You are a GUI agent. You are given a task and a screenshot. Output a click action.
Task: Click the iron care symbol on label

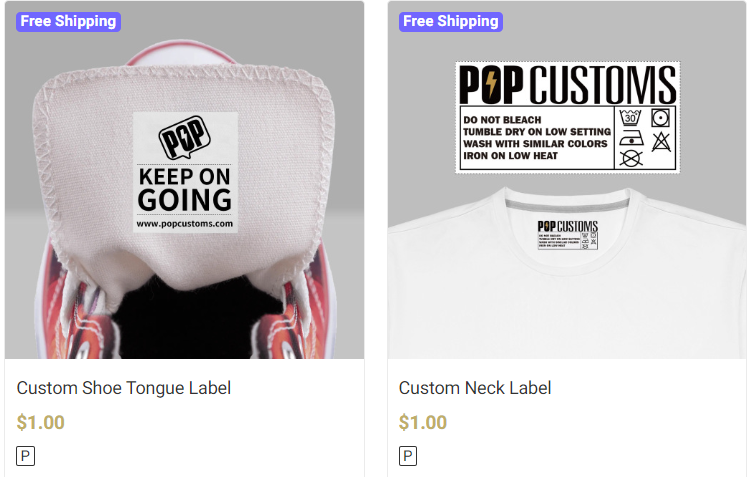point(631,138)
